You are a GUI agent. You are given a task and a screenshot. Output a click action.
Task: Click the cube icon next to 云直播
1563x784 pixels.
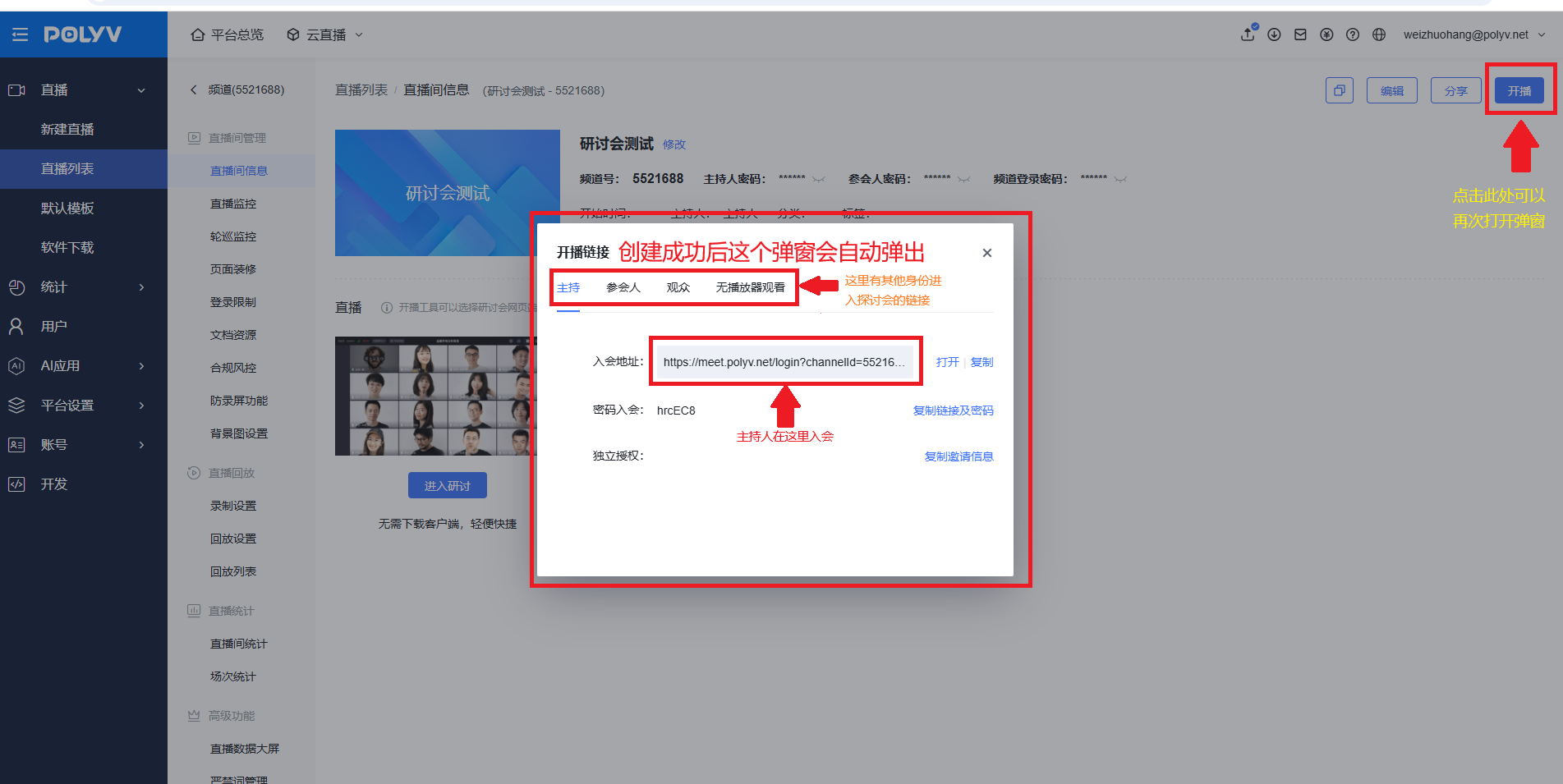[x=293, y=34]
